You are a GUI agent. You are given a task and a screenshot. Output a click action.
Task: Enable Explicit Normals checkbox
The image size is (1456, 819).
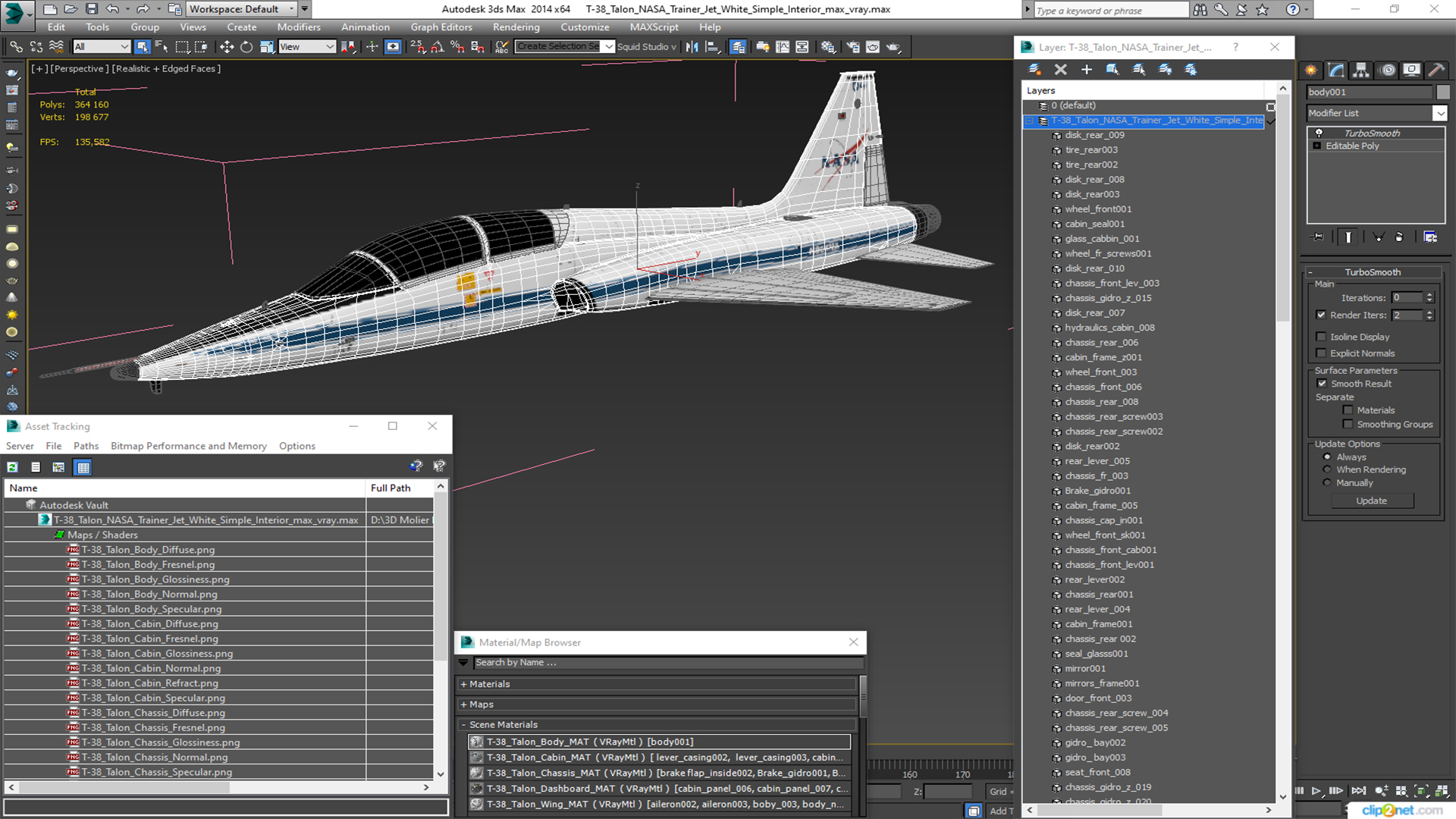(1321, 353)
